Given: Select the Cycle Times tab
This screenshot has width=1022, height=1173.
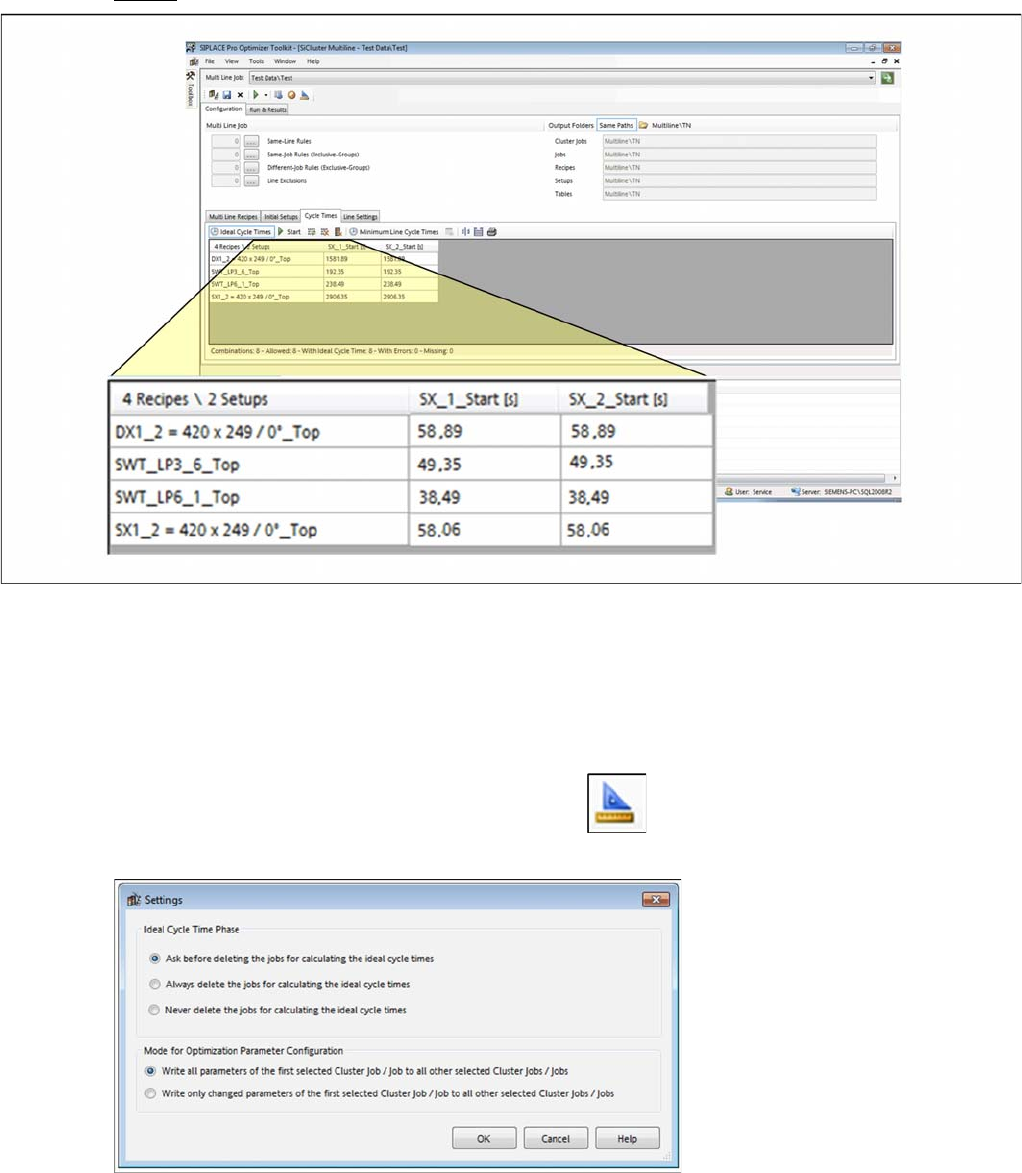Looking at the screenshot, I should pyautogui.click(x=321, y=215).
